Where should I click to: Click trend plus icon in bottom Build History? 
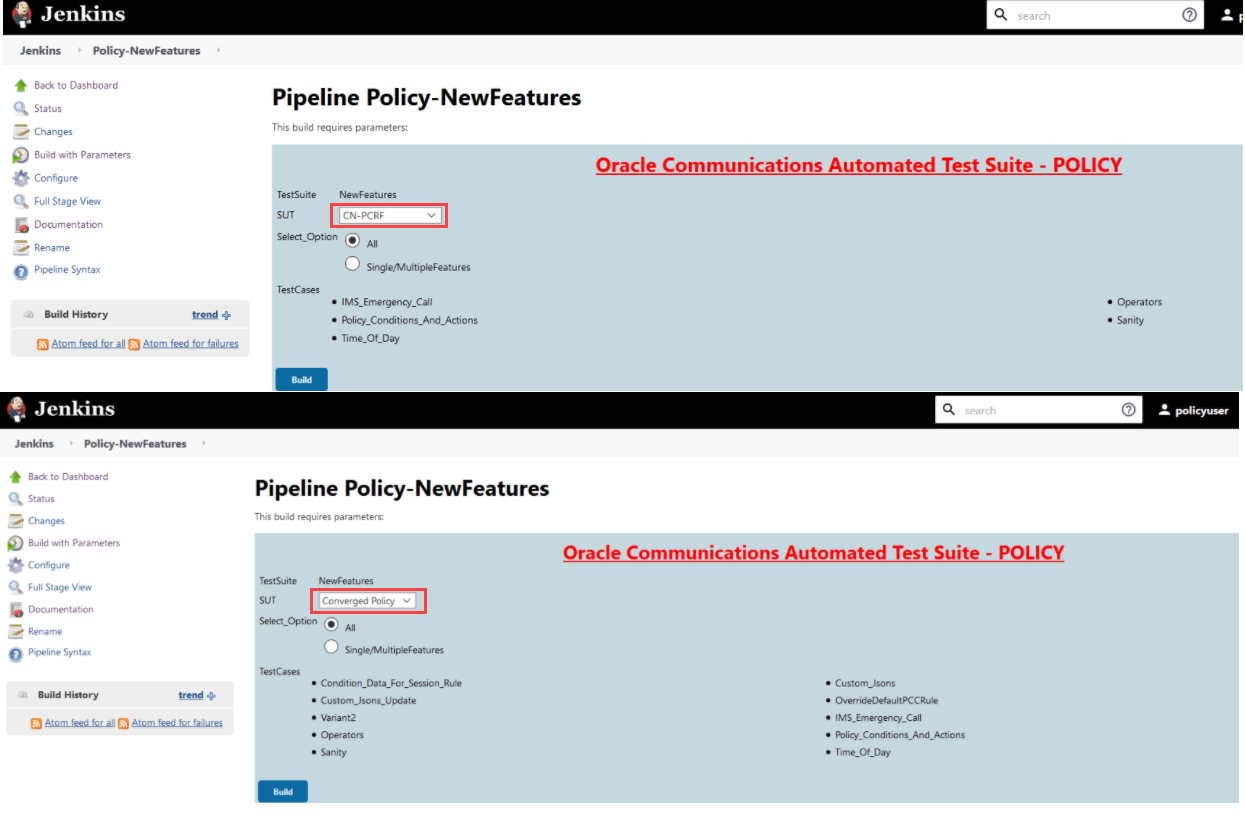212,696
